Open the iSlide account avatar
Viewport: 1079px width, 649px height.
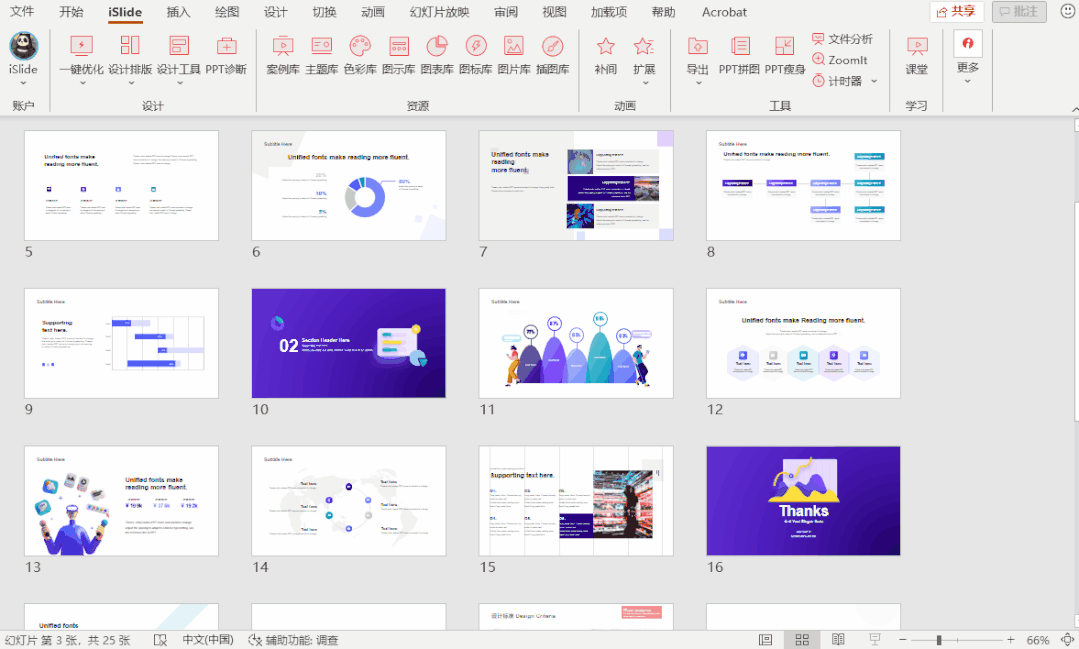[23, 45]
